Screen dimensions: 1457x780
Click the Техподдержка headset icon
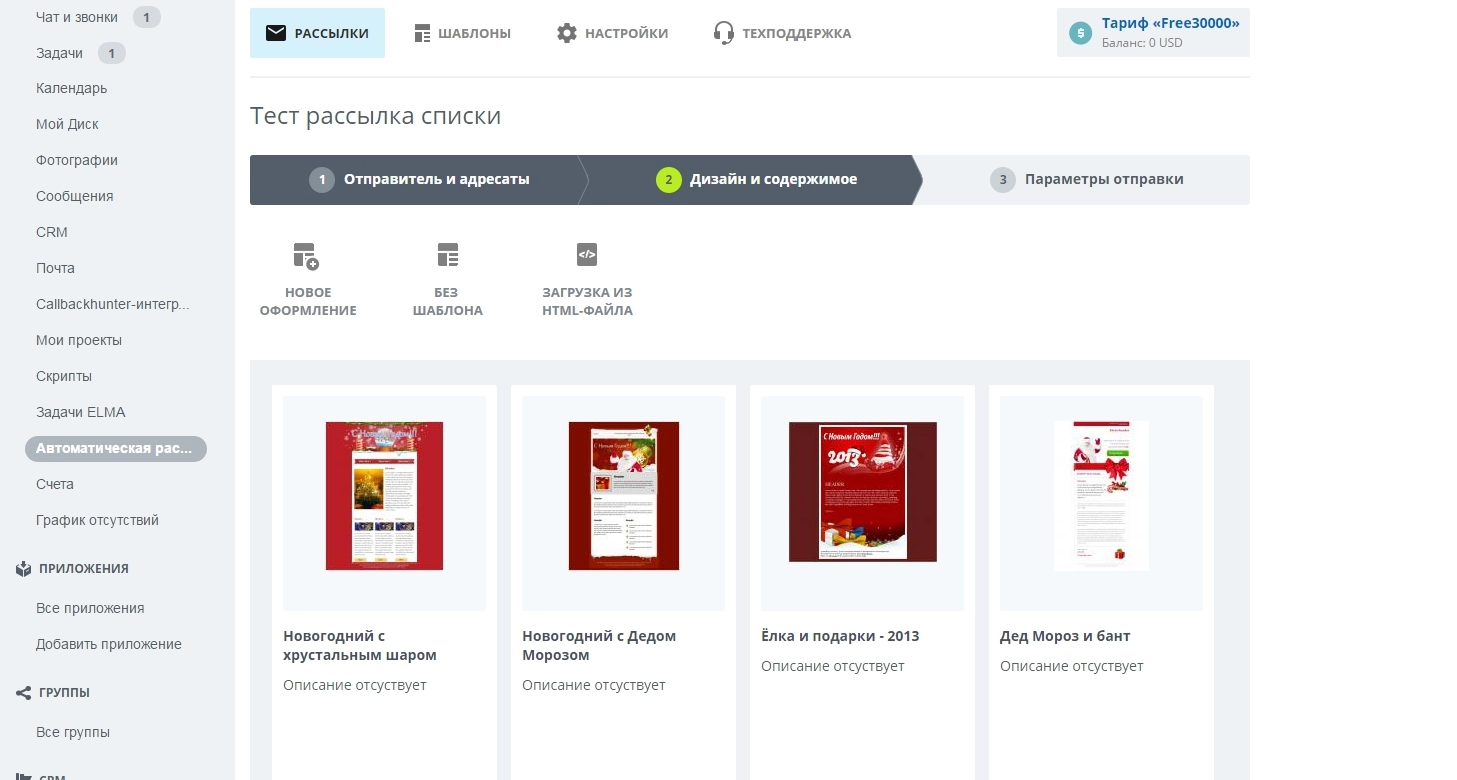(x=724, y=33)
